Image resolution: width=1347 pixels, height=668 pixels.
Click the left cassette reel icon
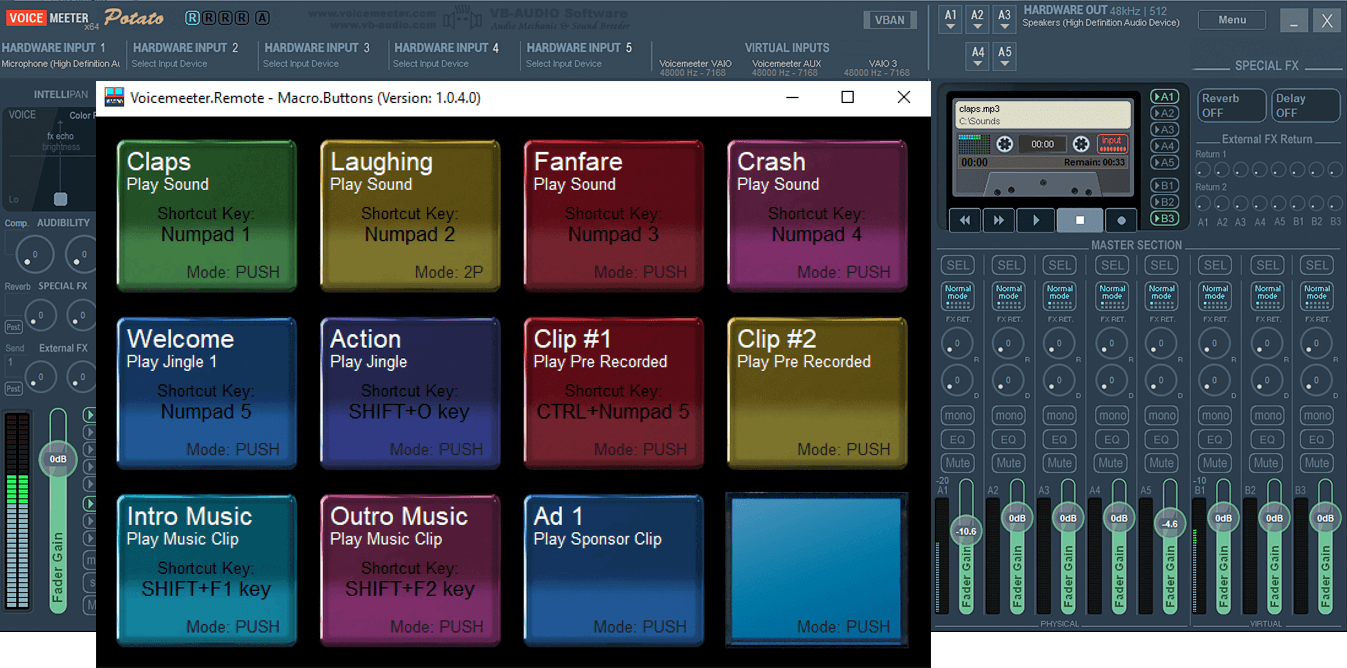tap(1005, 144)
